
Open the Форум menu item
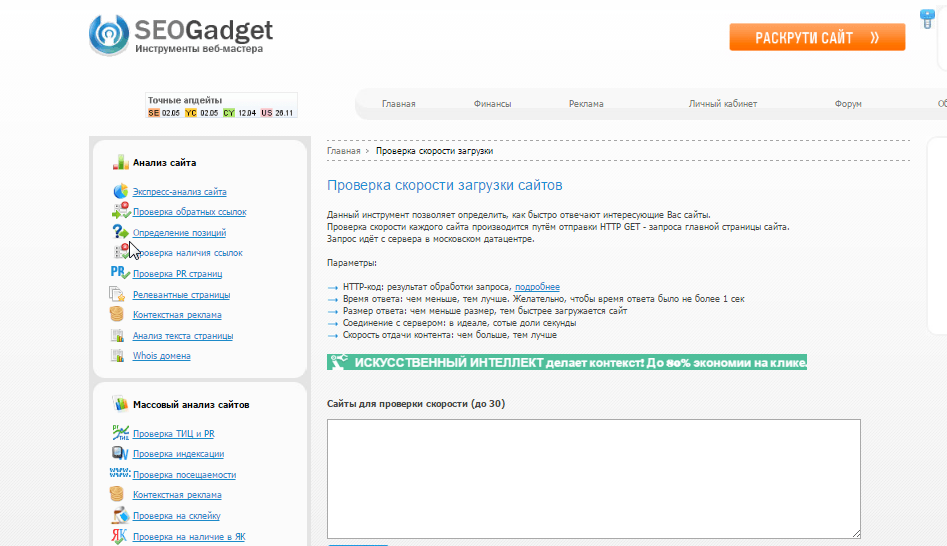point(848,104)
